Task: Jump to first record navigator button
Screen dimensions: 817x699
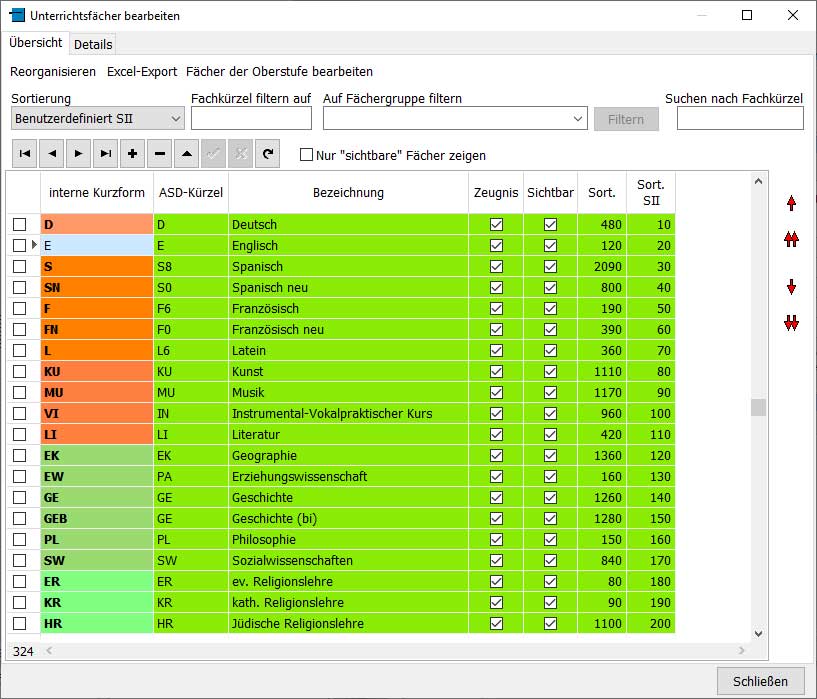Action: (x=24, y=154)
